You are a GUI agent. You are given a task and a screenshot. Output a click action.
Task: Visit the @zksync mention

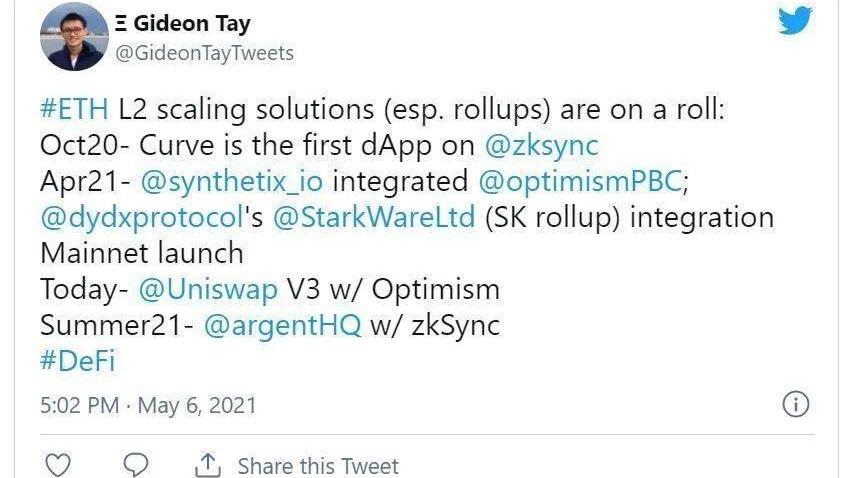541,145
